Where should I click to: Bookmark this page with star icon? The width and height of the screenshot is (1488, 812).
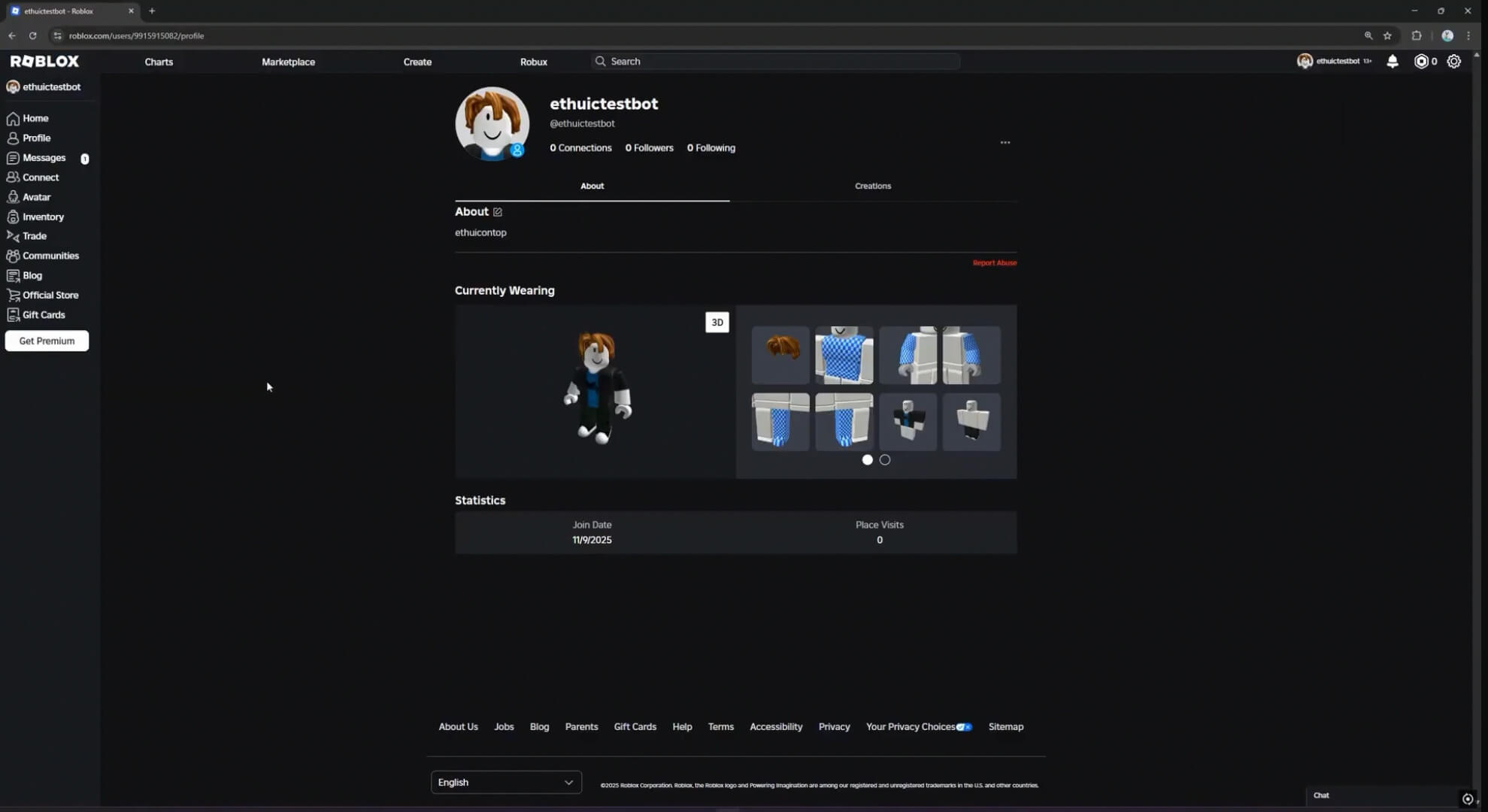pyautogui.click(x=1387, y=35)
